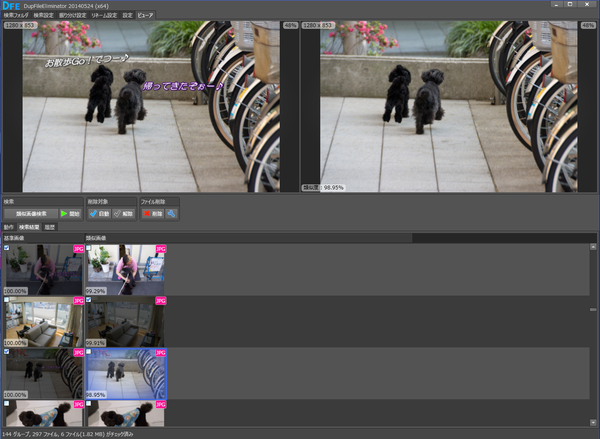Click the status bar group and file count
Screen dimensions: 600x439
[68, 434]
